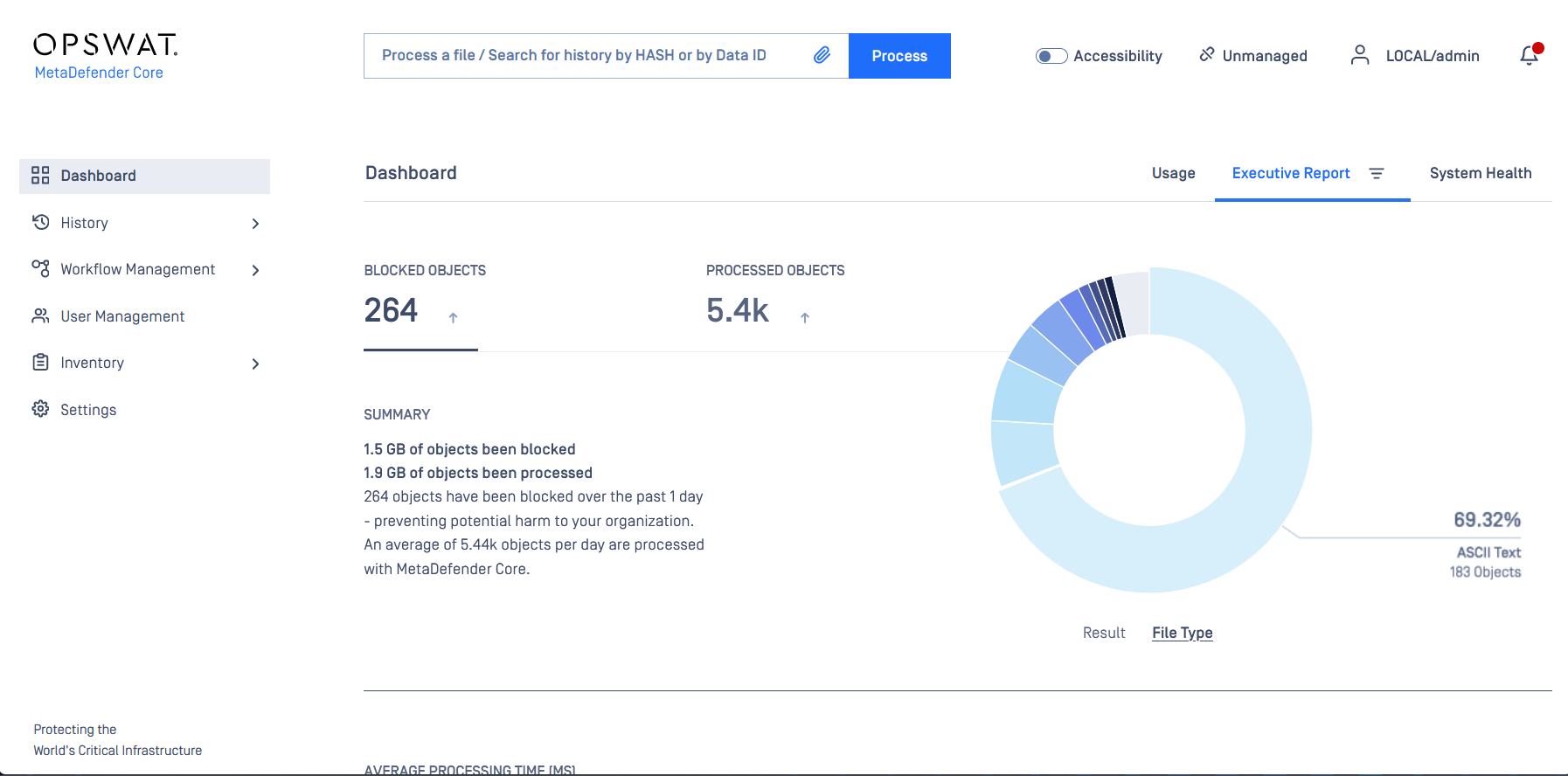Screen dimensions: 1568x776
Task: Click the Settings gear icon
Action: pyautogui.click(x=40, y=409)
